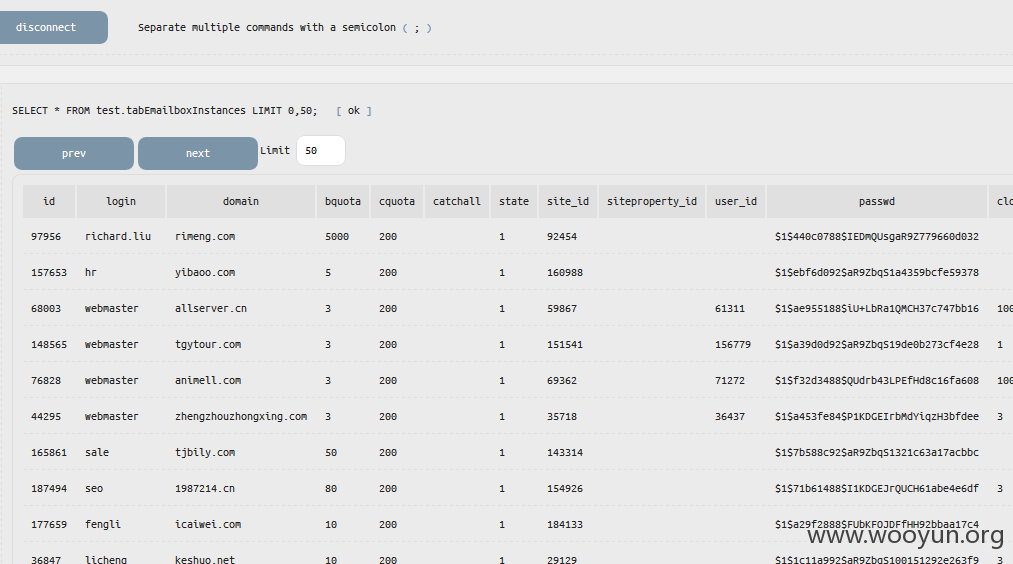Click user_id cell 36437
This screenshot has width=1013, height=564.
(729, 417)
